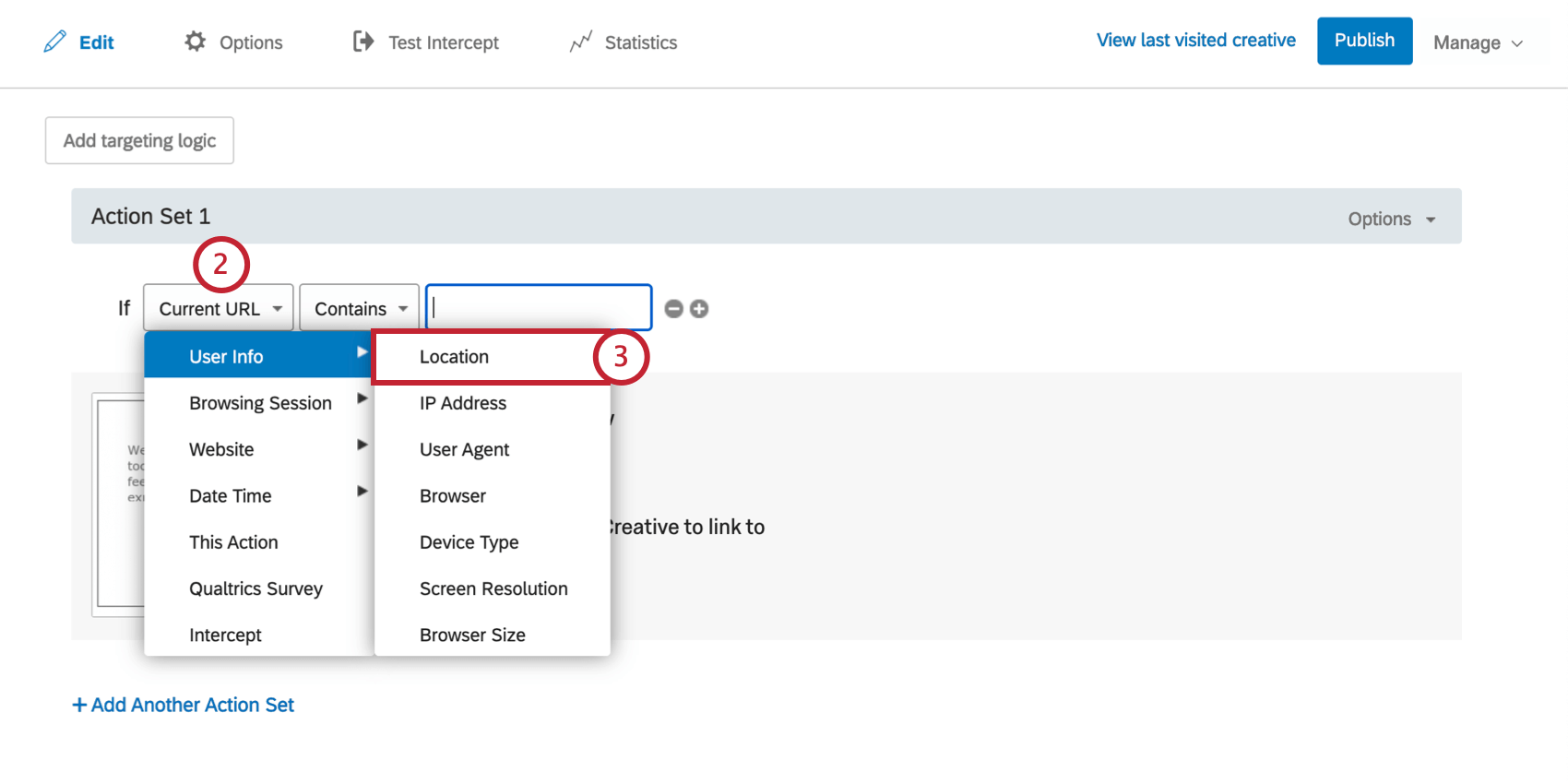Open the Statistics chart icon
This screenshot has width=1568, height=784.
coord(580,42)
